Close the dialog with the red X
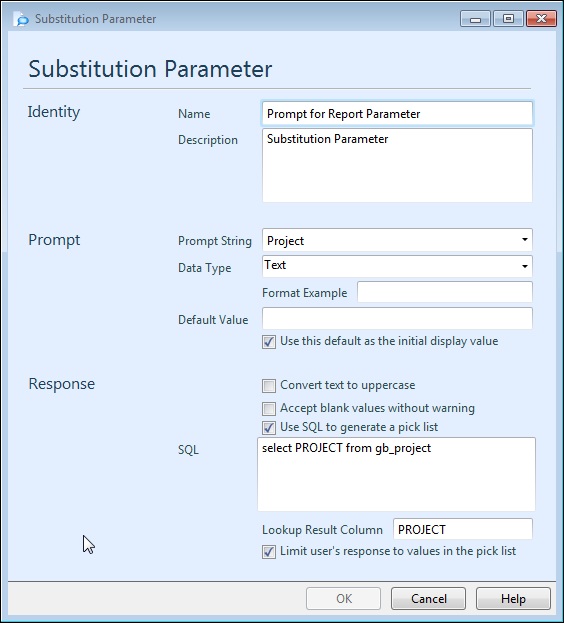The image size is (564, 623). [541, 19]
